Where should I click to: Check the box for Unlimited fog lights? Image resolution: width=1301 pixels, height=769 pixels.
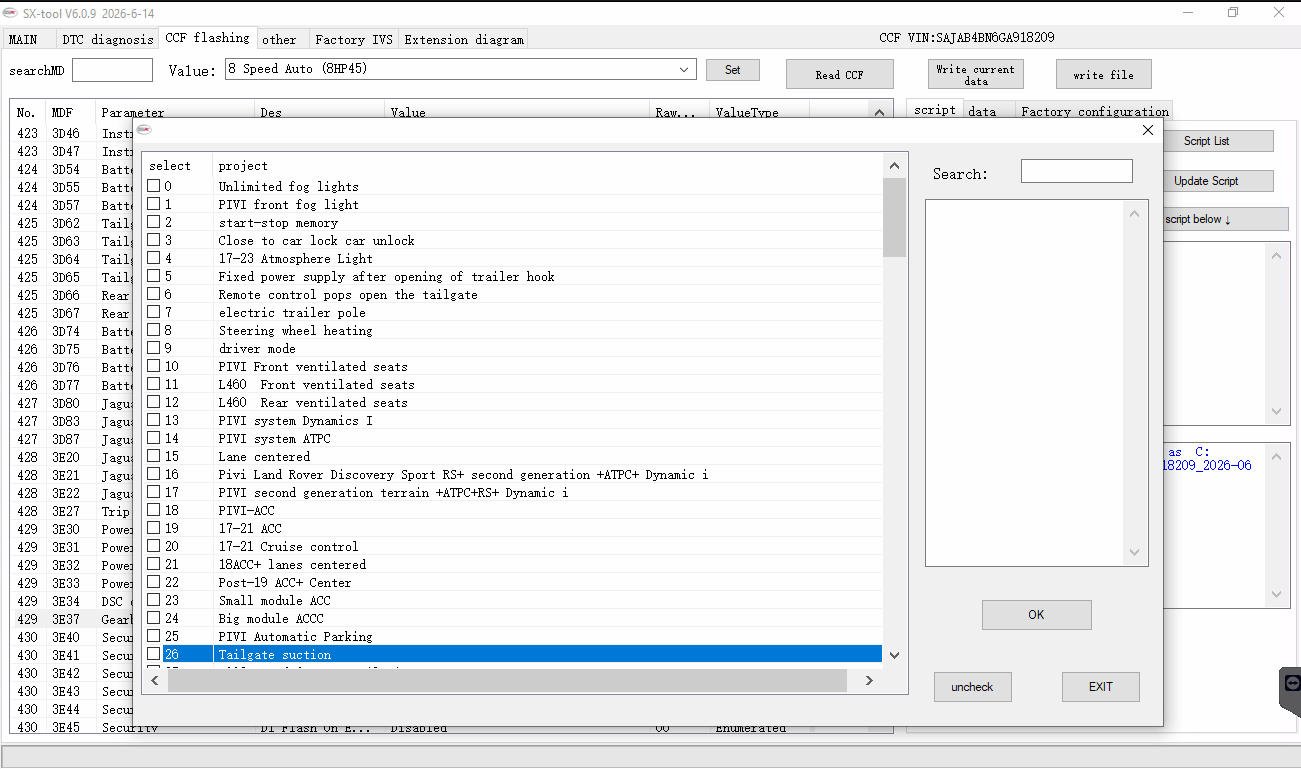pos(154,186)
